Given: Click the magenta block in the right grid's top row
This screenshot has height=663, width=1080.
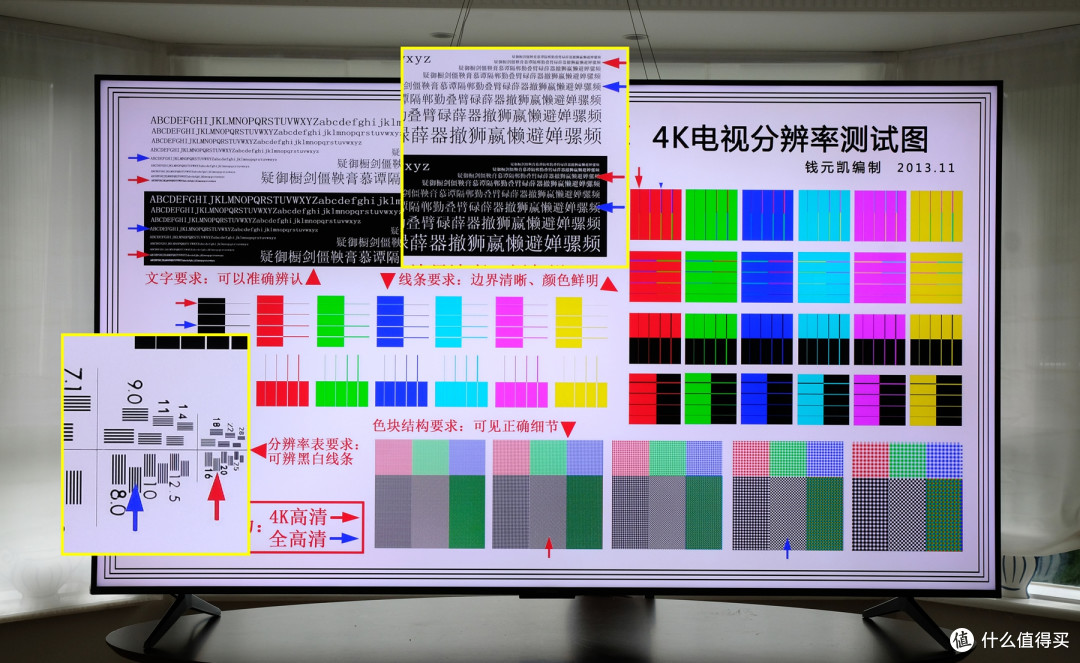Looking at the screenshot, I should [x=880, y=215].
